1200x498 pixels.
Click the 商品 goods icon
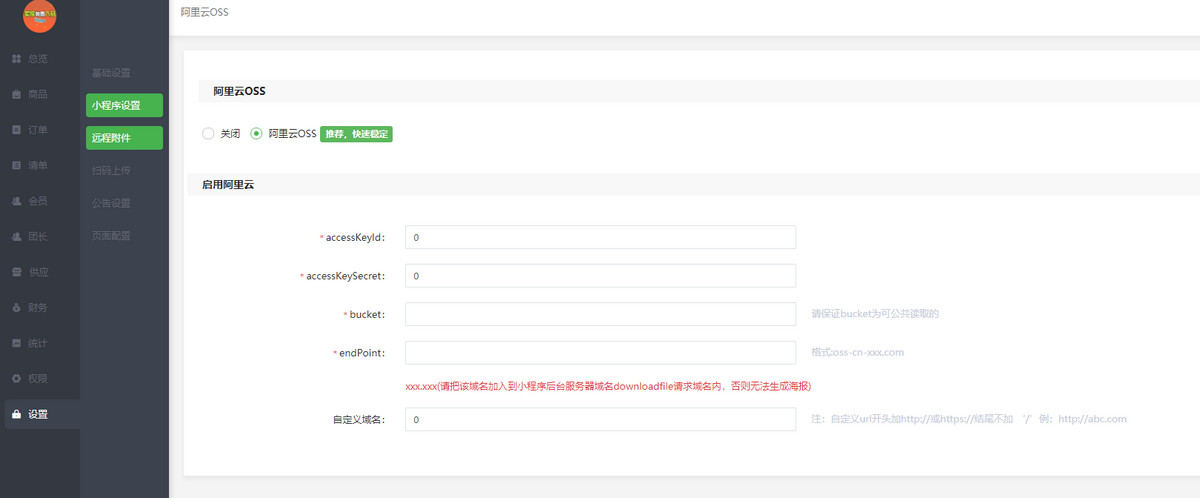pos(16,94)
